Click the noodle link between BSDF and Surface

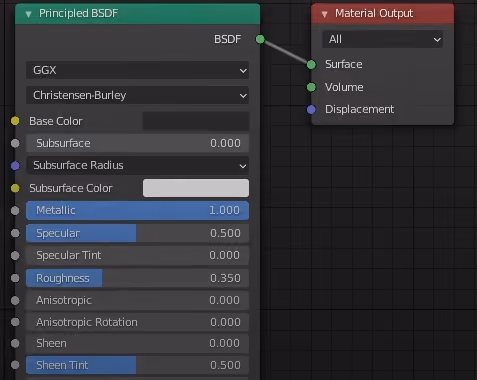pyautogui.click(x=286, y=52)
